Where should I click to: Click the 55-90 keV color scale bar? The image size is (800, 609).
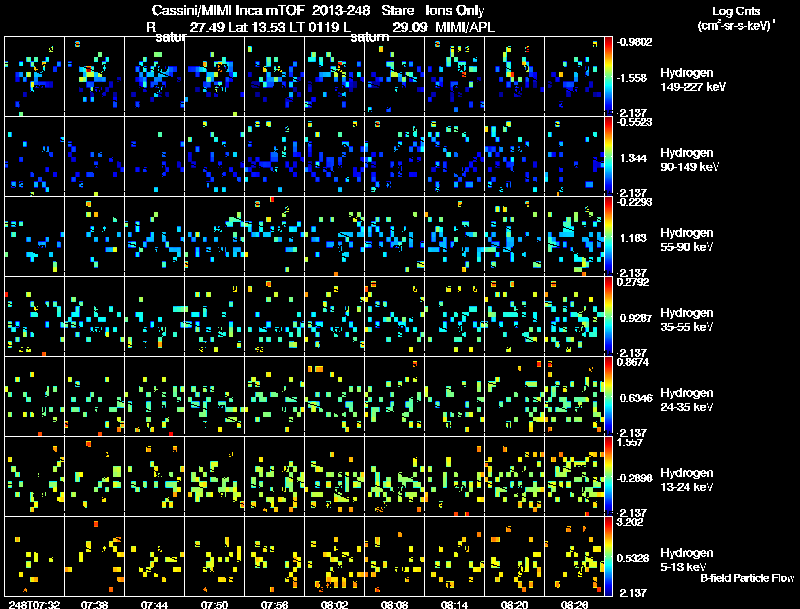(x=608, y=236)
